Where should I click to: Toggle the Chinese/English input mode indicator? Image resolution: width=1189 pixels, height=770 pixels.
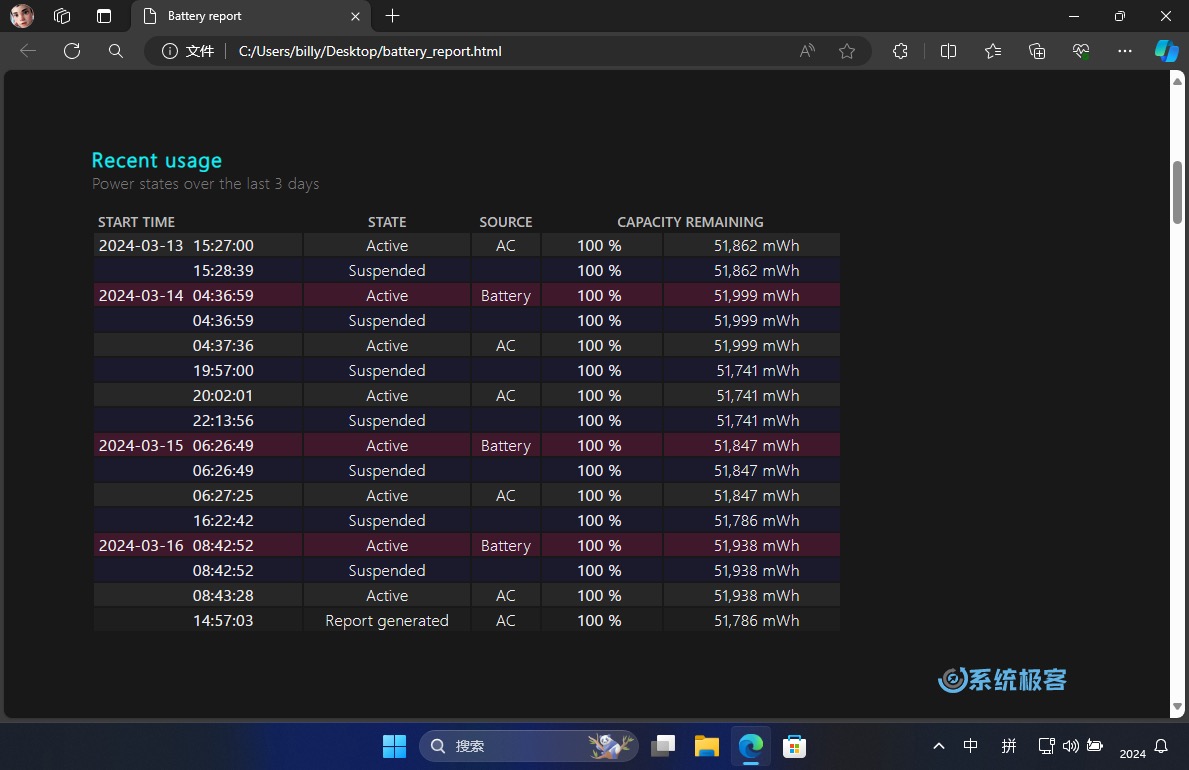(970, 746)
